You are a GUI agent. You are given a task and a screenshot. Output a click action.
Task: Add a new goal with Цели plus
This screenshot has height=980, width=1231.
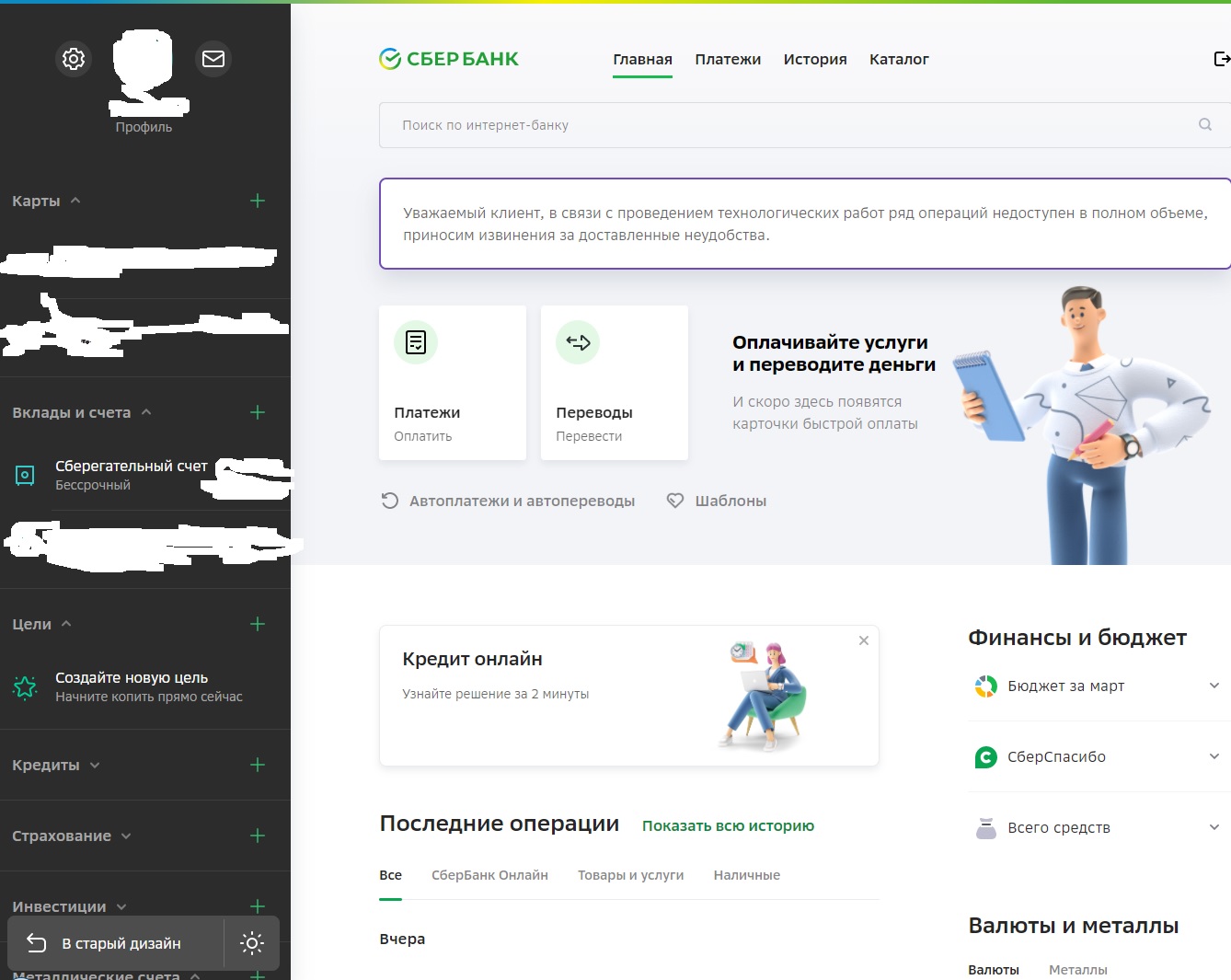[x=258, y=624]
